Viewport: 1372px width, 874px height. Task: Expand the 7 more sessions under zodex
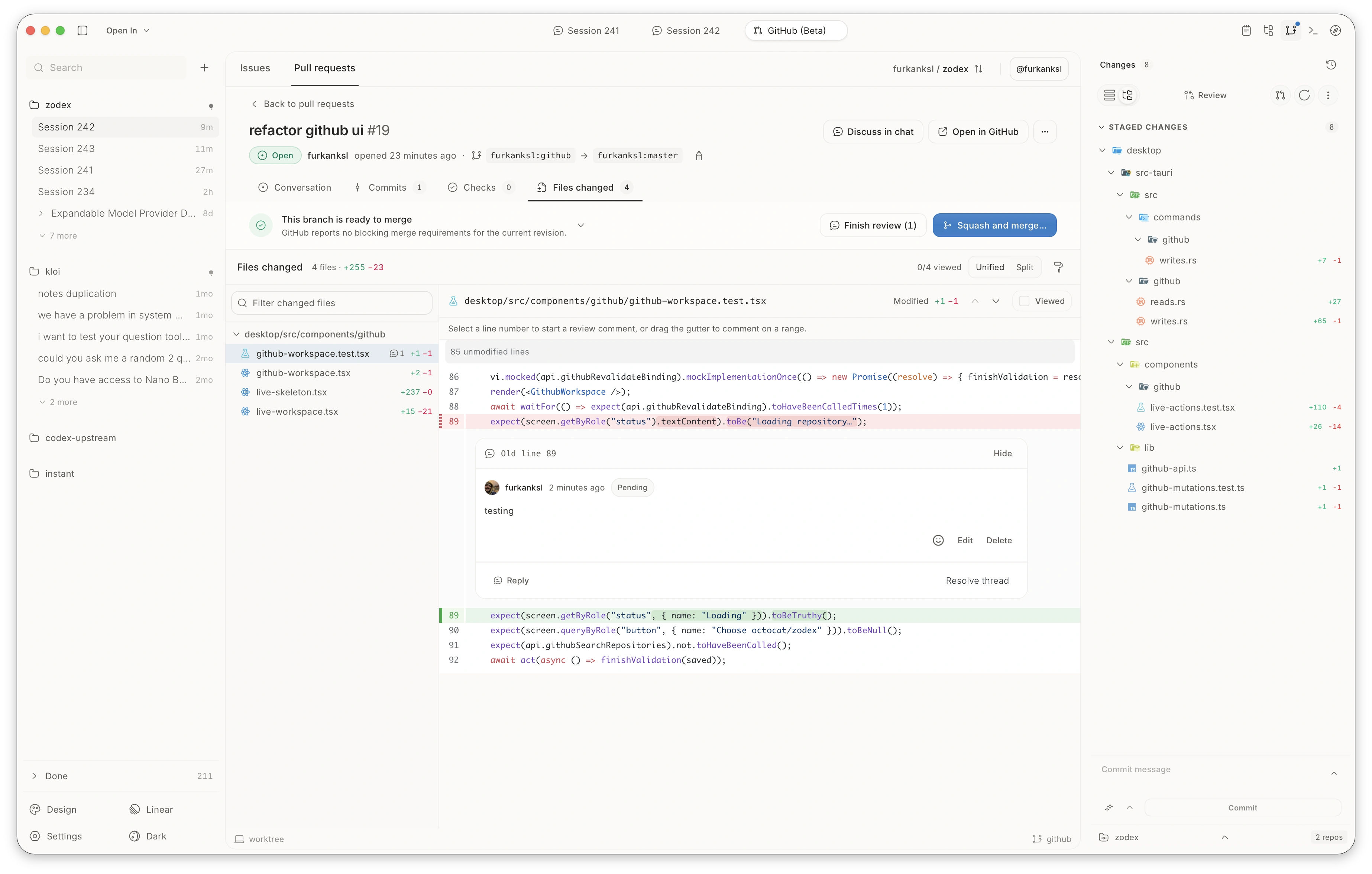point(59,235)
